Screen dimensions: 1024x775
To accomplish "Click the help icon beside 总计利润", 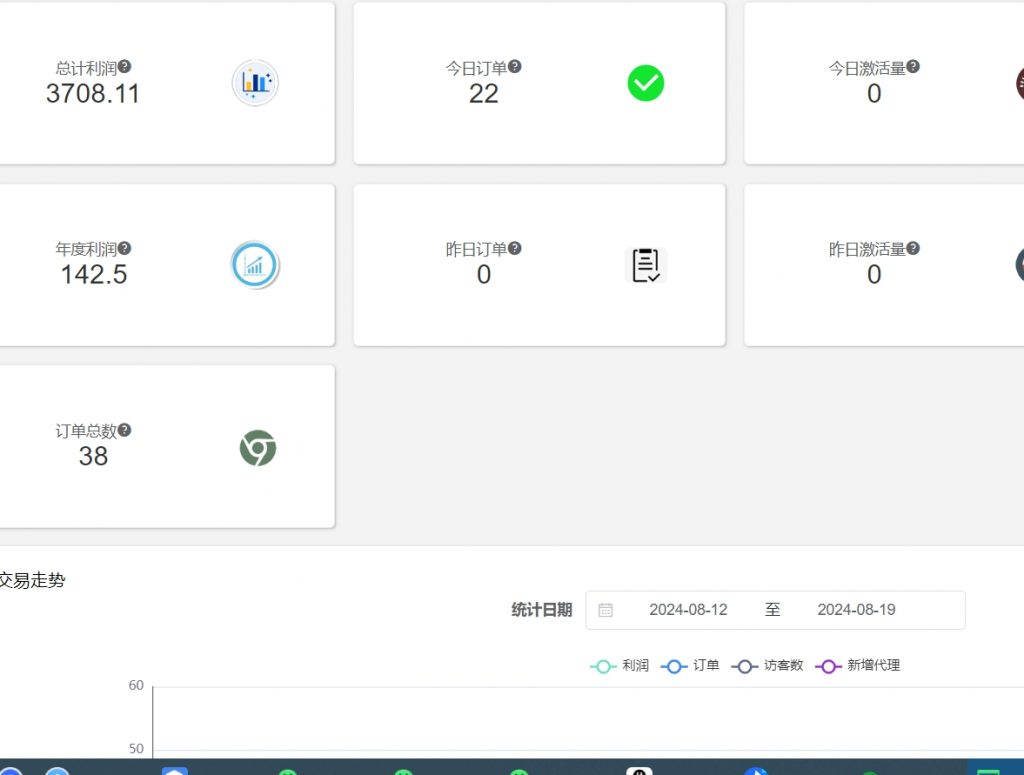I will (125, 67).
